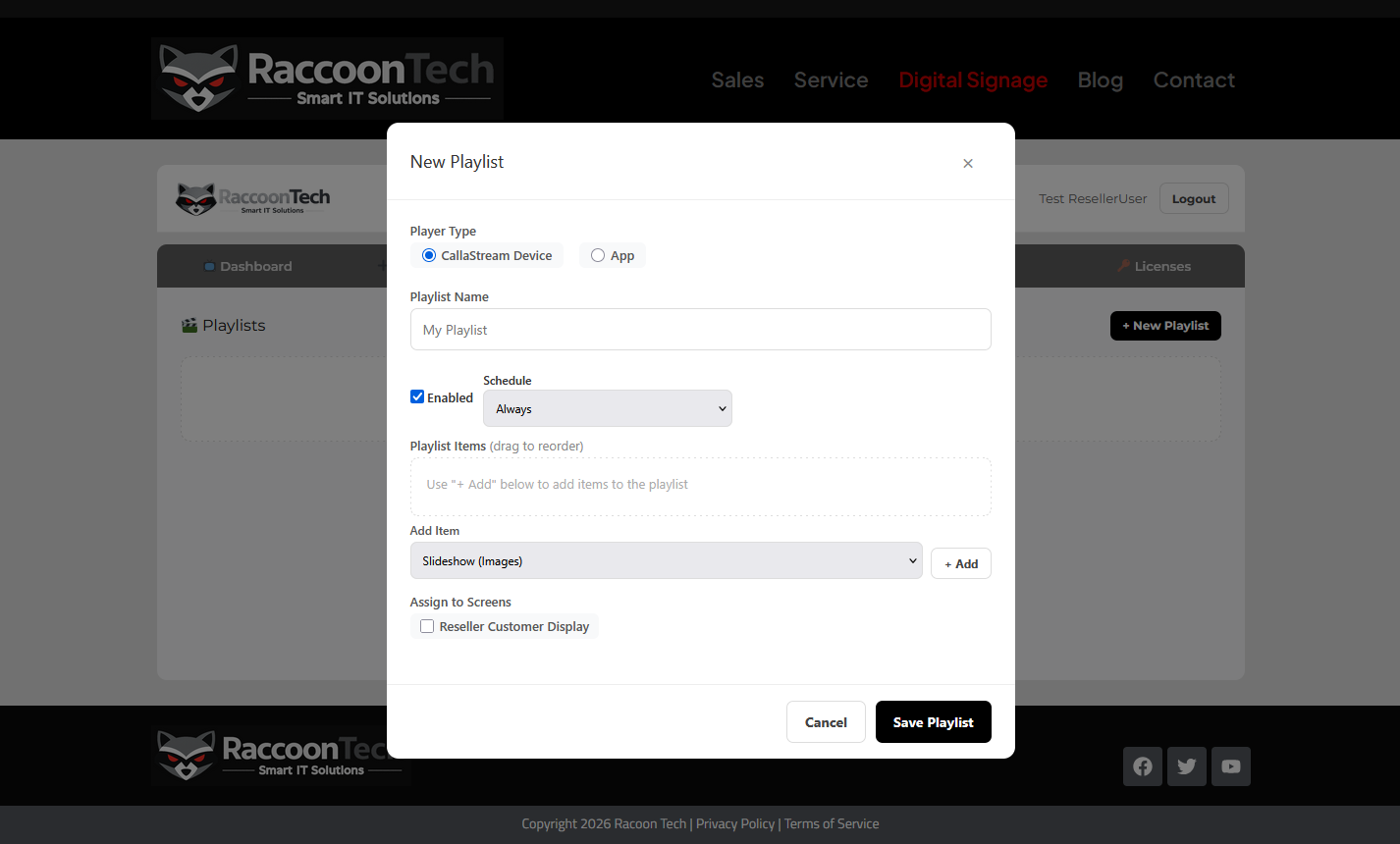Image resolution: width=1400 pixels, height=844 pixels.
Task: Cancel the new playlist dialog
Action: [826, 722]
